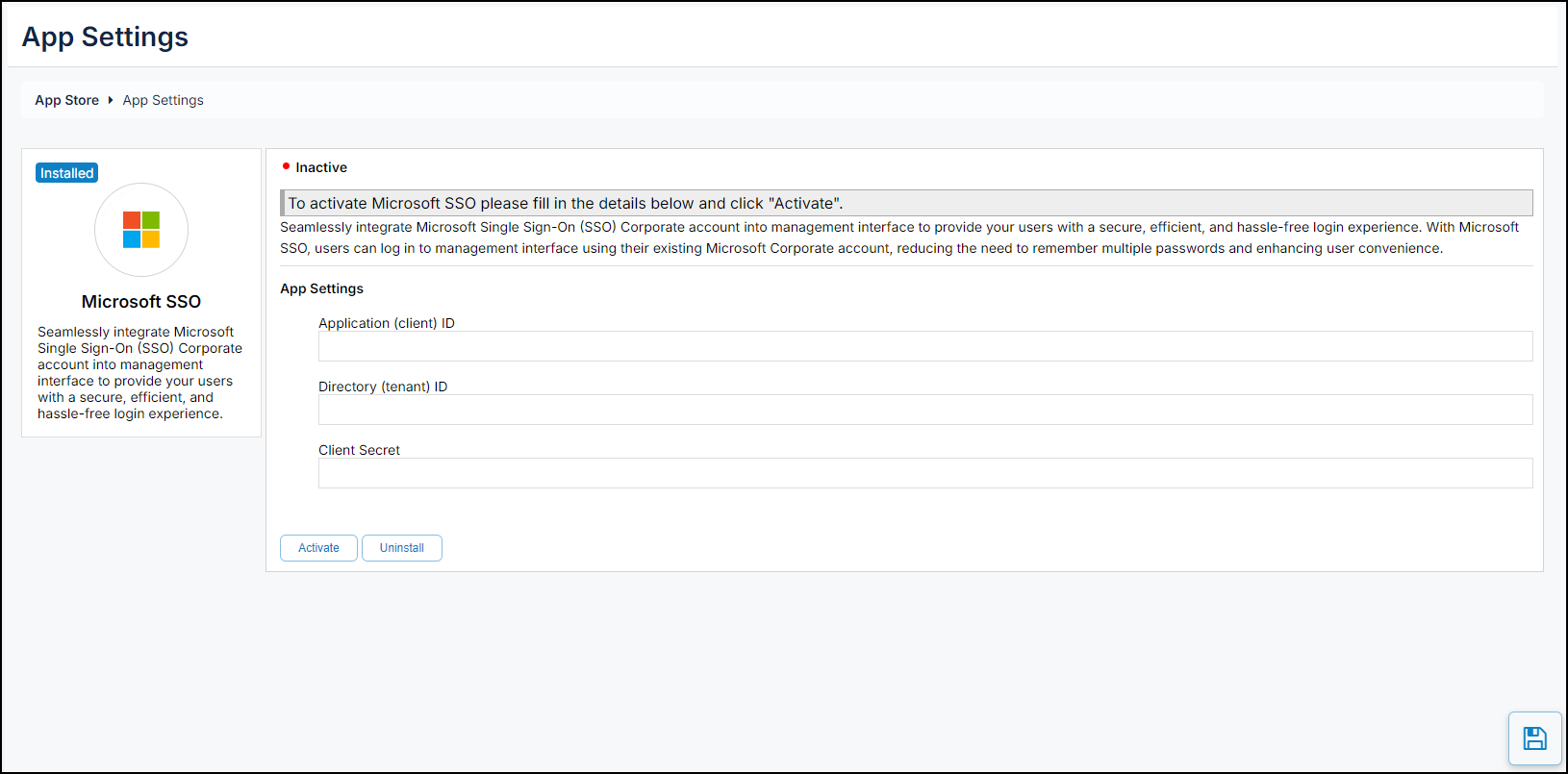Click the Application (client) ID label
The image size is (1568, 774).
[386, 323]
